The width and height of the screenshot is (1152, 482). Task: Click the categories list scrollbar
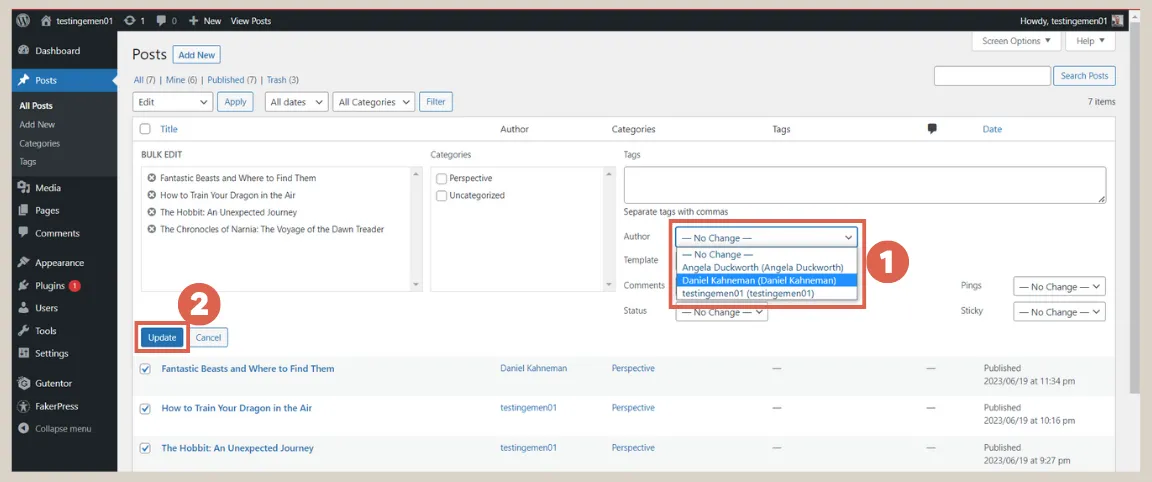[608, 229]
